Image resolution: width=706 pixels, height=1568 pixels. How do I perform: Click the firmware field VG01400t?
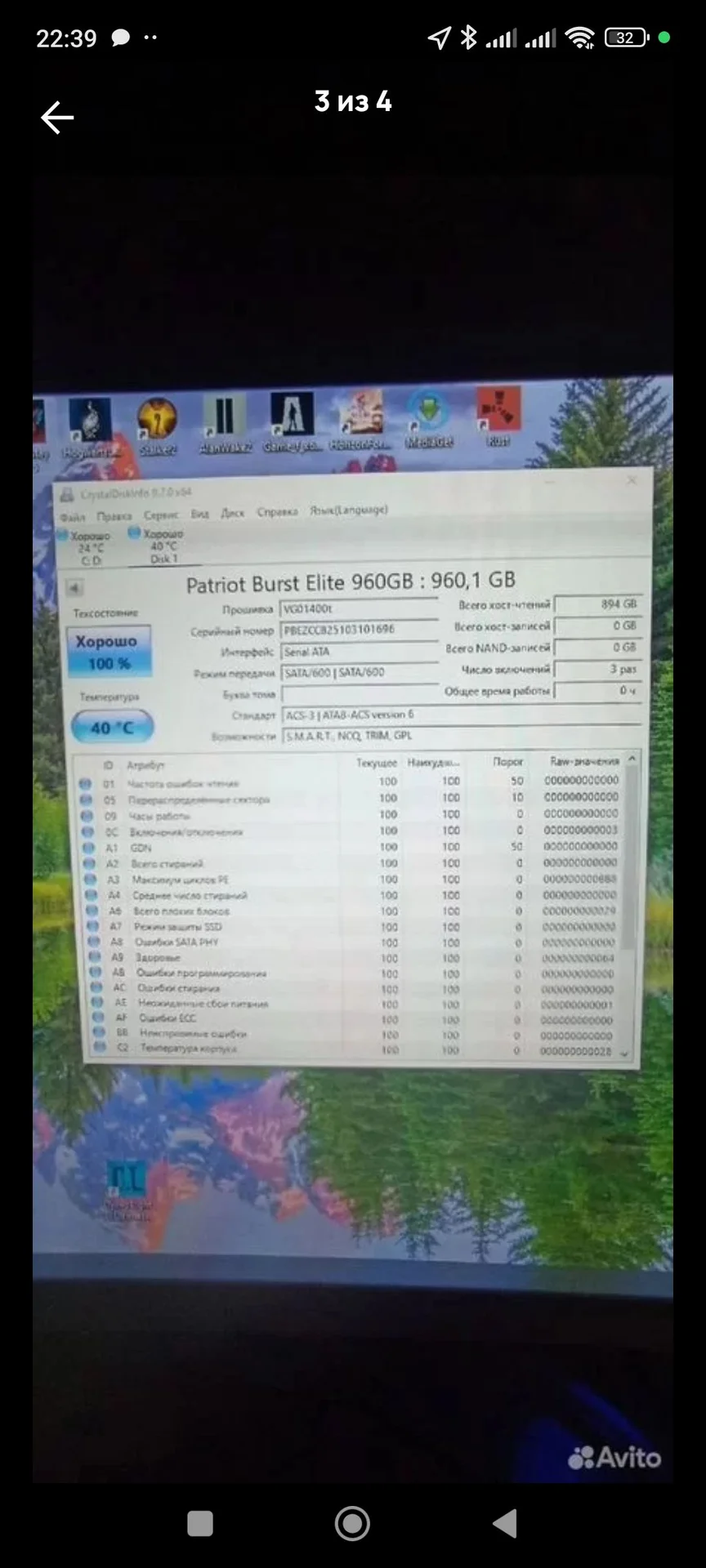point(359,609)
